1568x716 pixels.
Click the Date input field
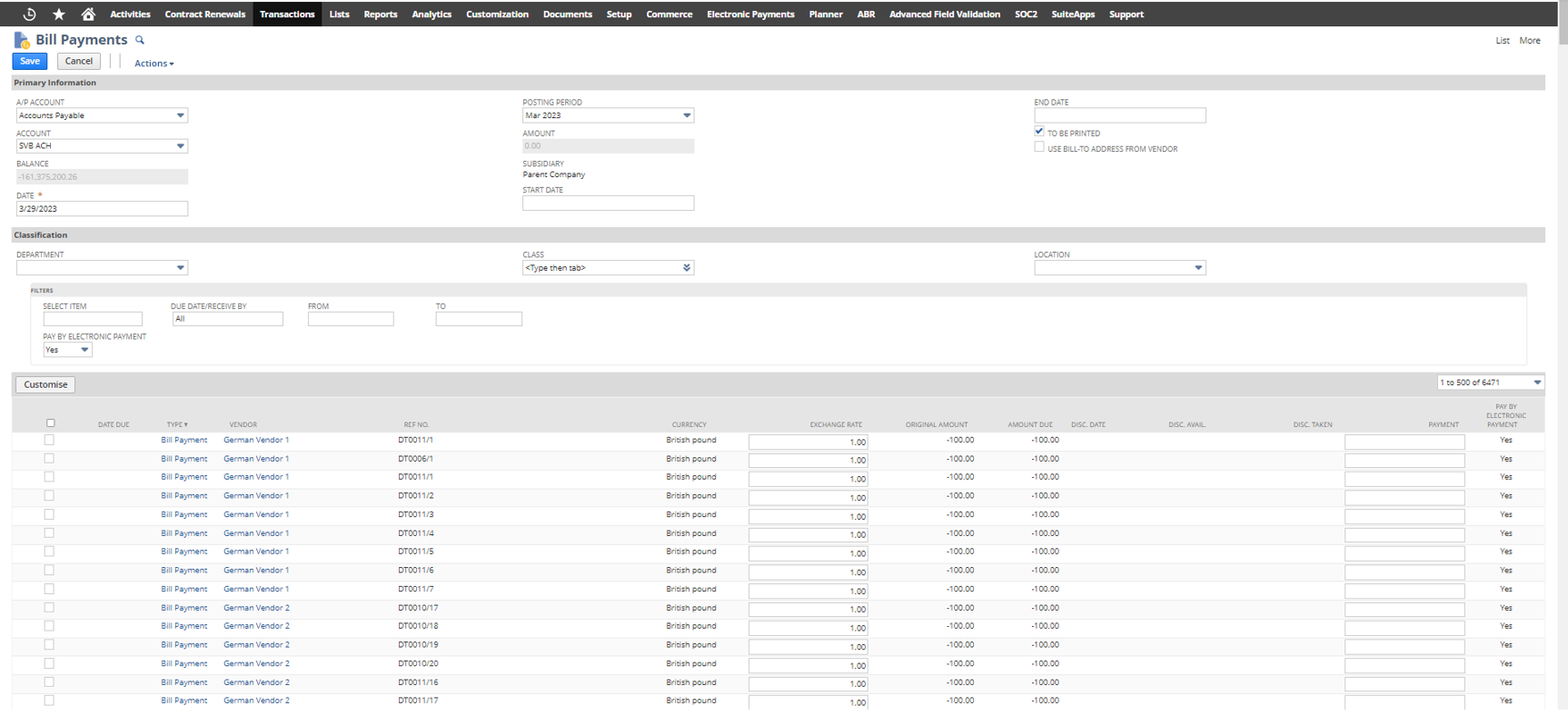point(102,209)
